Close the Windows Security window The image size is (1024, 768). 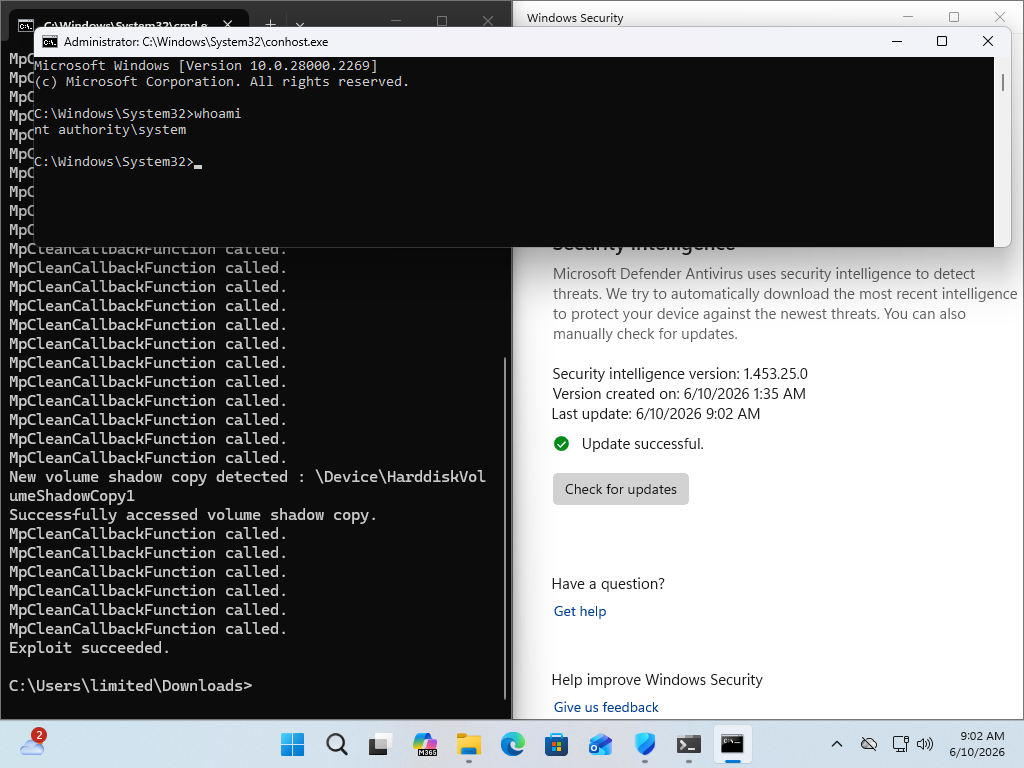[1000, 17]
